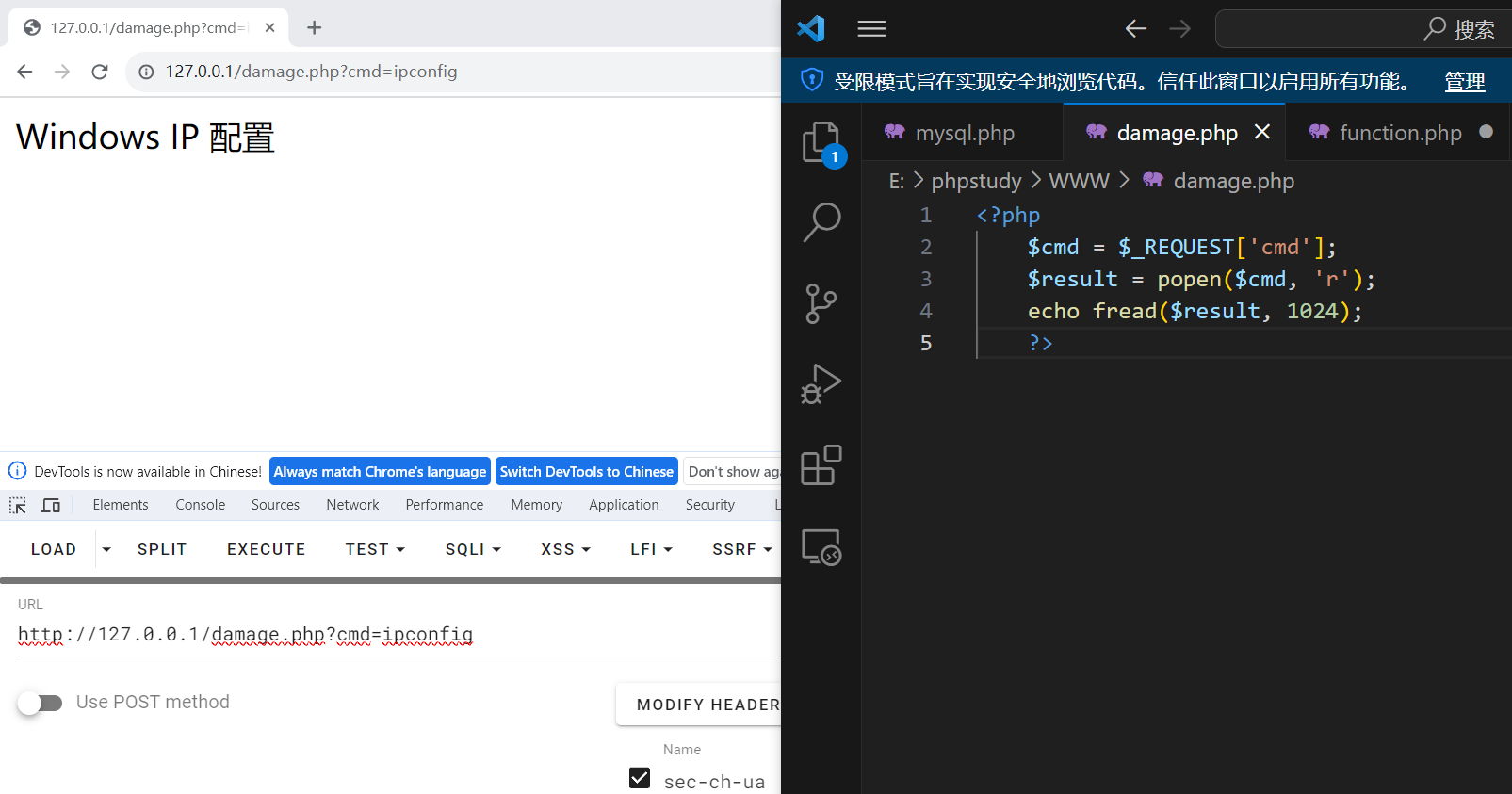The width and height of the screenshot is (1512, 794).
Task: Toggle DevTools device toolbar icon
Action: 51,506
